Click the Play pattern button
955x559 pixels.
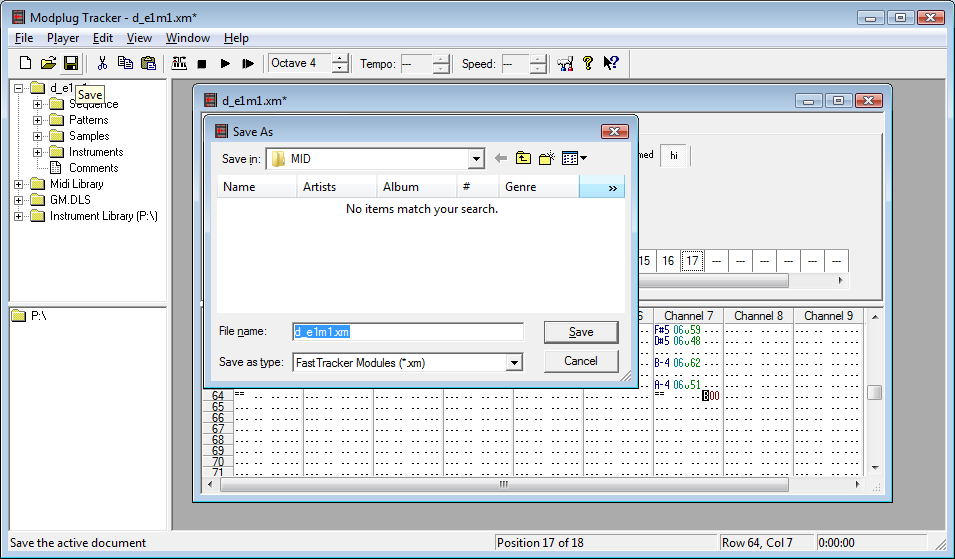[x=247, y=63]
